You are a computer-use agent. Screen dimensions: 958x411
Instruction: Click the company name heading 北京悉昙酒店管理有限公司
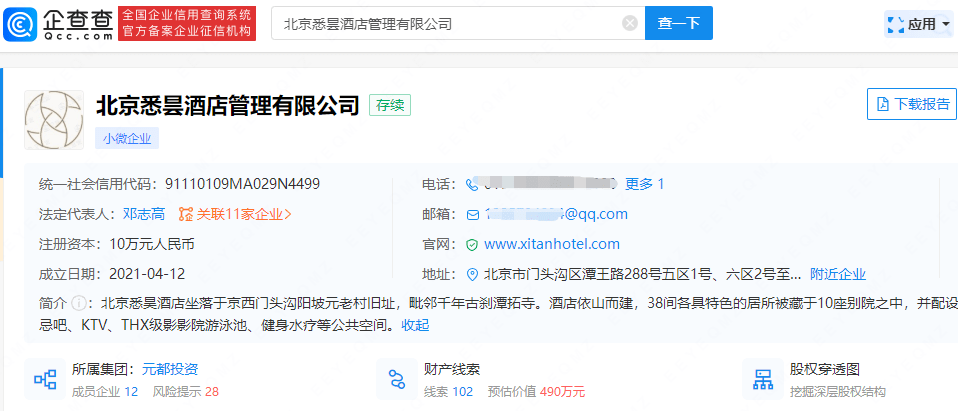coord(228,105)
